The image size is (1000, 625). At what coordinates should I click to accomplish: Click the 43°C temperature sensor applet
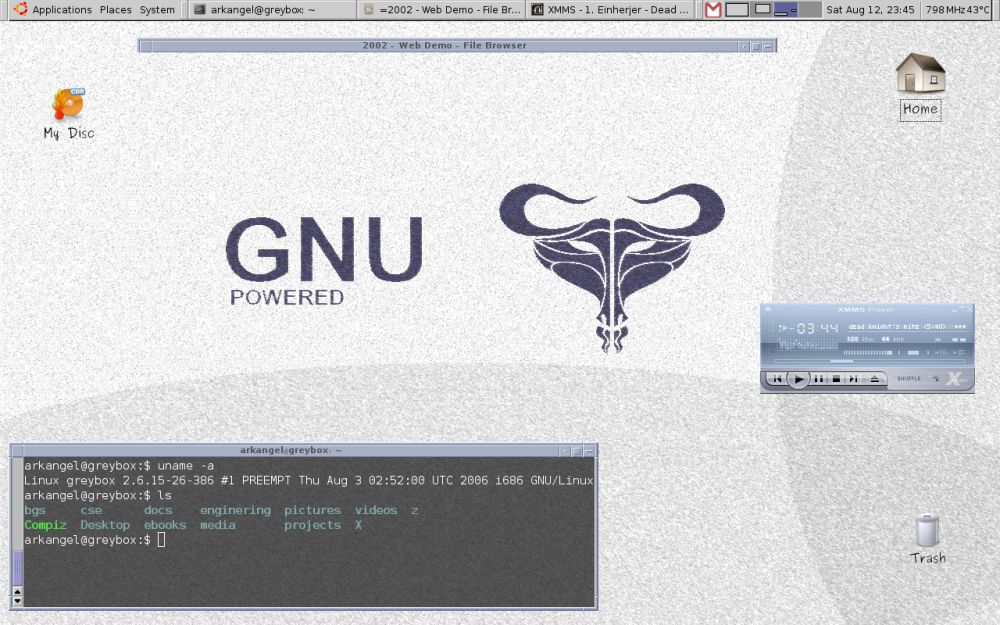[978, 10]
